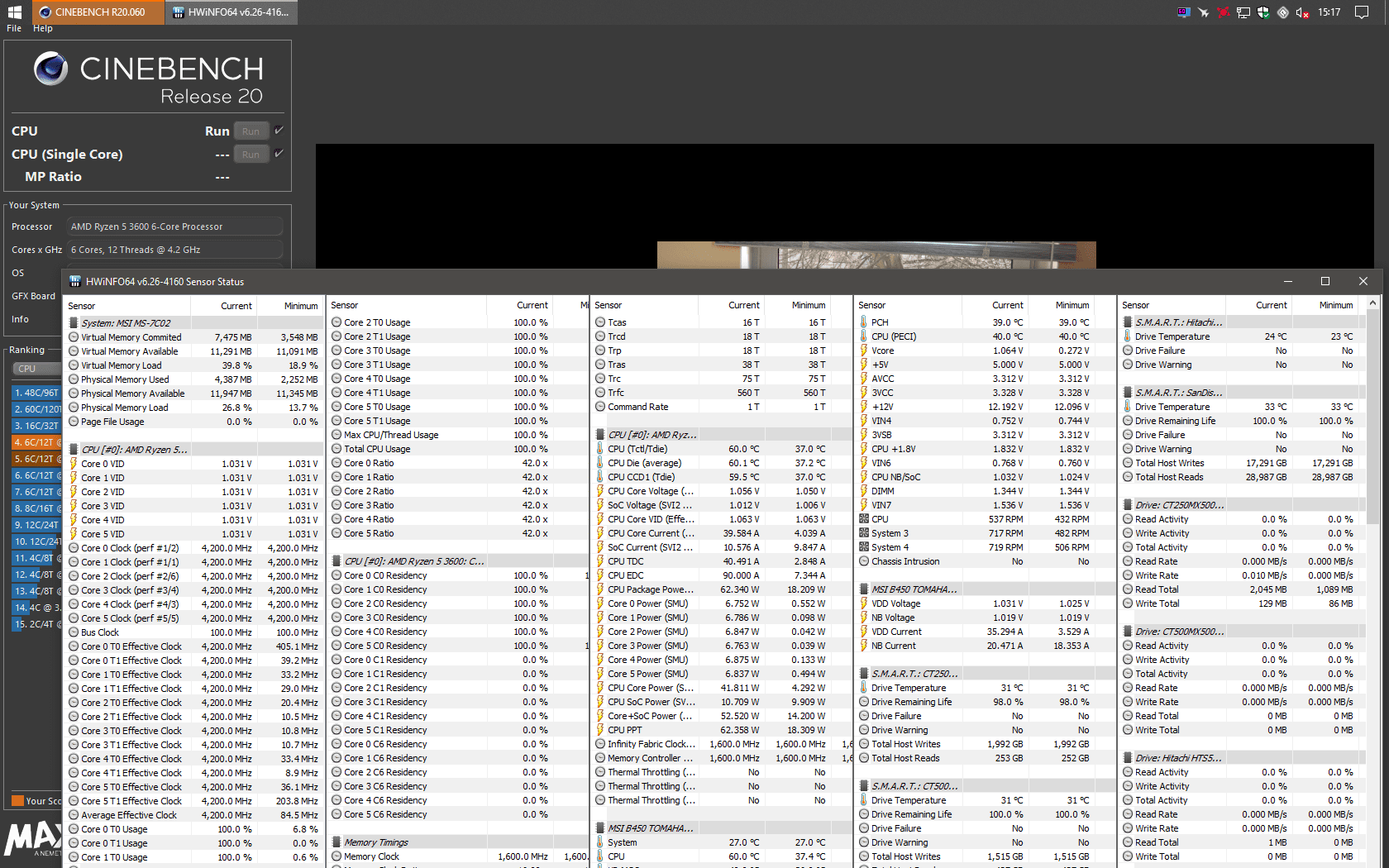Image resolution: width=1389 pixels, height=868 pixels.
Task: Click the HWiNFO vertical scrollbar up arrow
Action: point(1373,303)
